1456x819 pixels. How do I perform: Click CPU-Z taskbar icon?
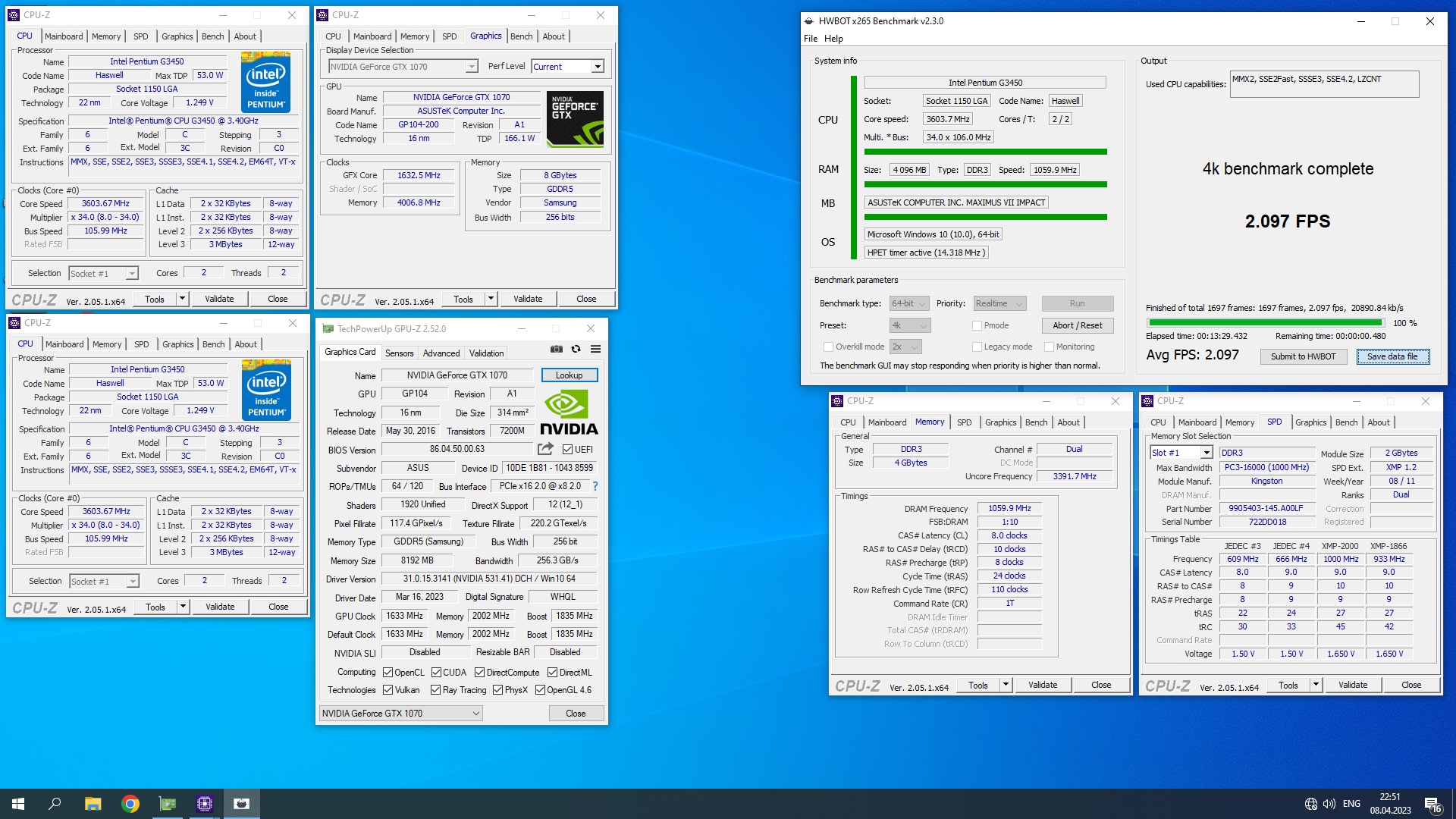click(x=205, y=804)
